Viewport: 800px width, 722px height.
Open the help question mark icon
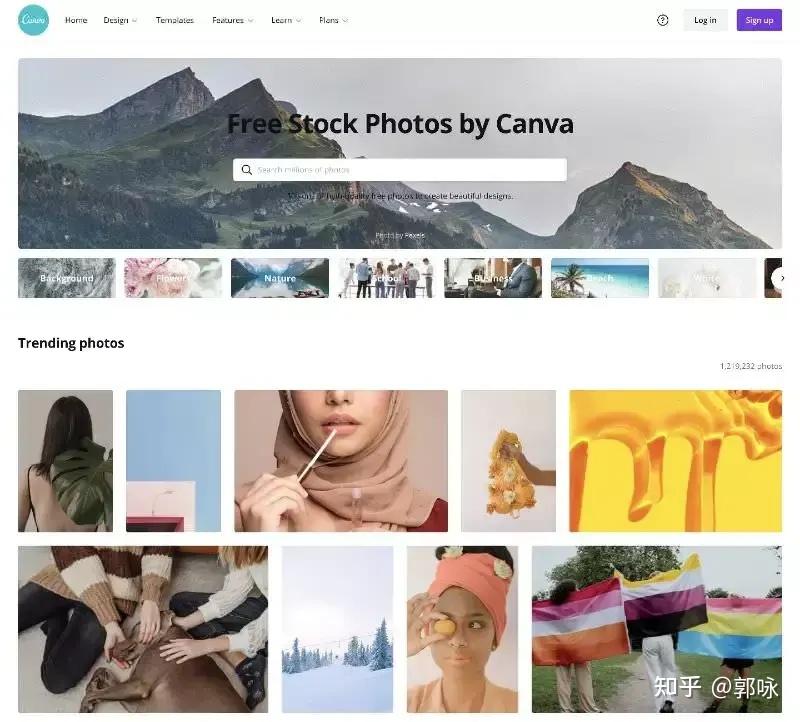[x=662, y=20]
